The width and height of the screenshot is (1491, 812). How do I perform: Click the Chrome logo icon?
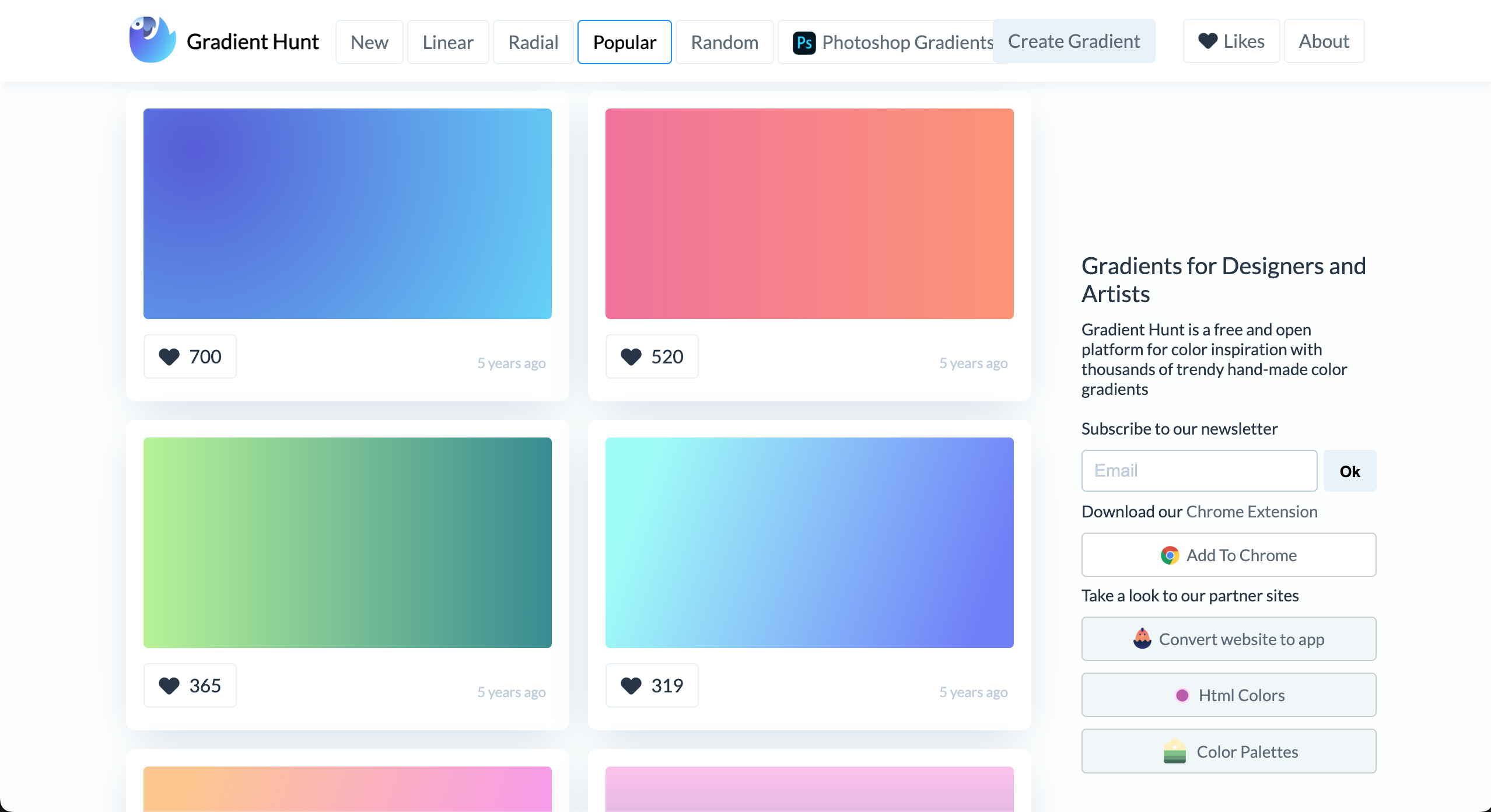coord(1170,555)
